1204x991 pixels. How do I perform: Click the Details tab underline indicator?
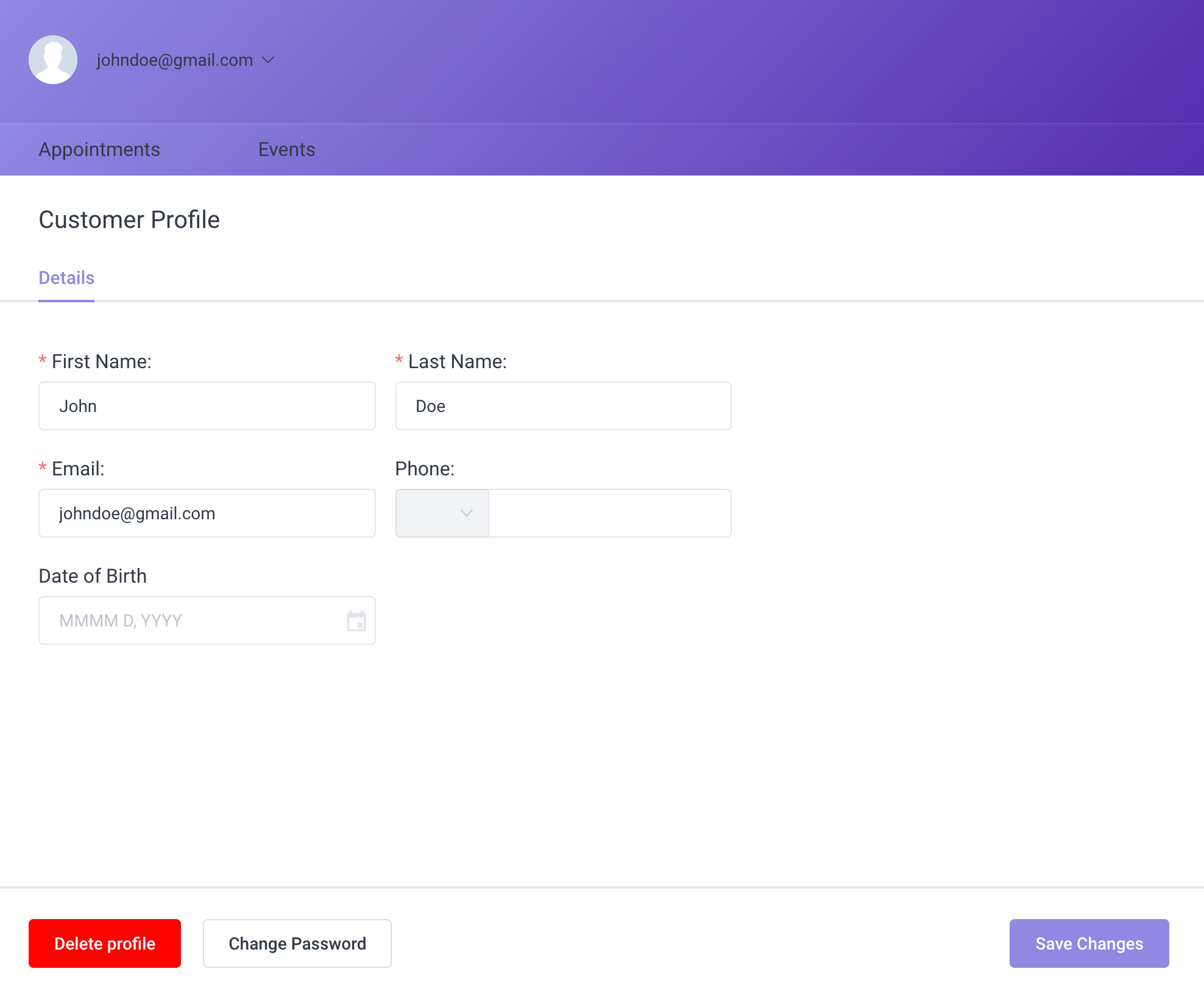click(x=66, y=300)
